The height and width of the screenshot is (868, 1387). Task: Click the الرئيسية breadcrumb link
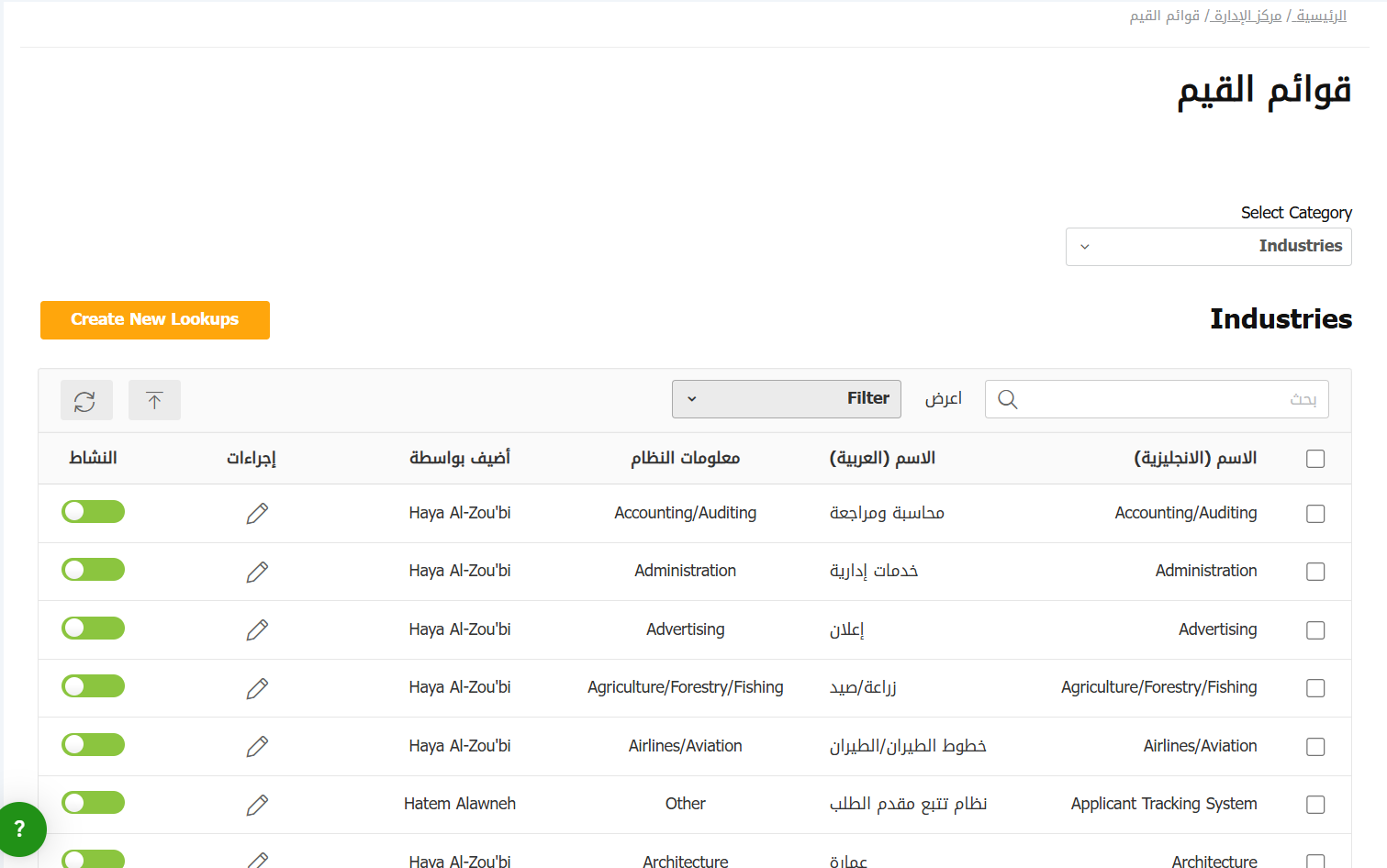(1321, 16)
